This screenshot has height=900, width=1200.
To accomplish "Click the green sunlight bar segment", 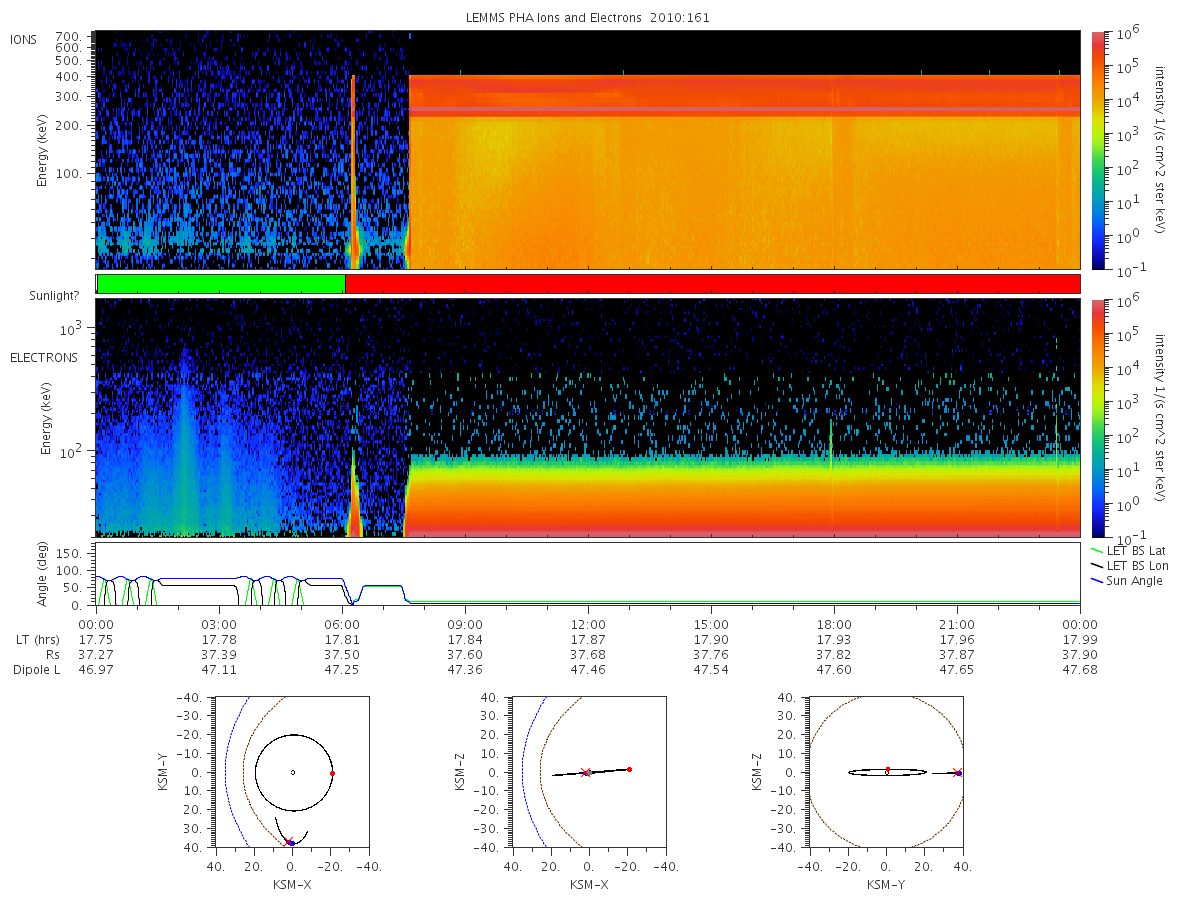I will [221, 284].
